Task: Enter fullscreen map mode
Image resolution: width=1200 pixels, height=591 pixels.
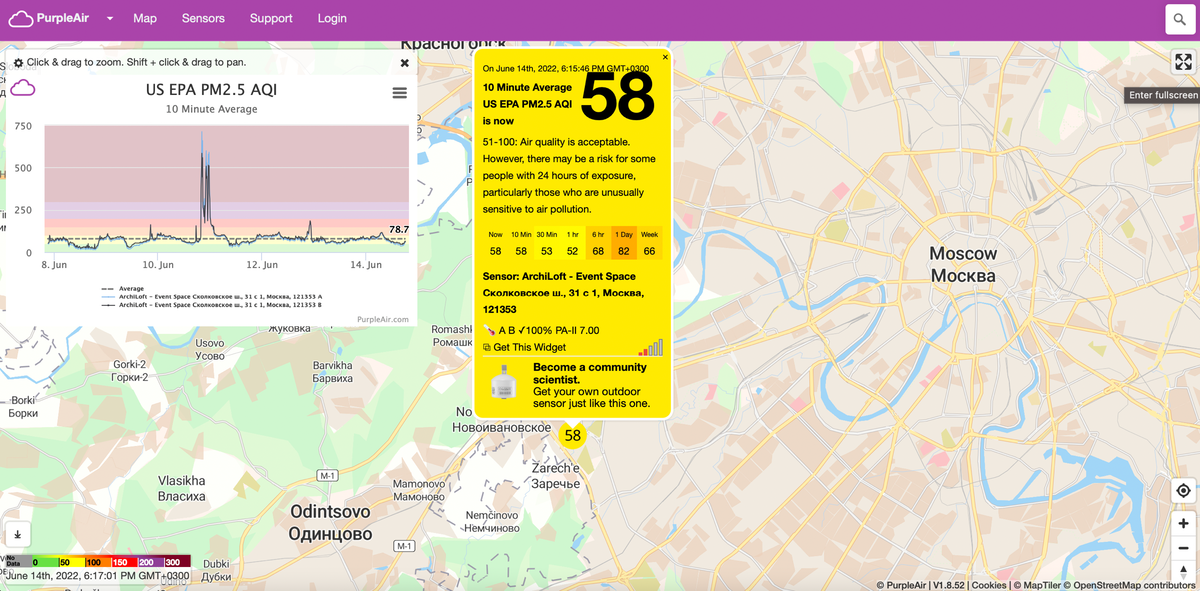Action: click(1183, 62)
